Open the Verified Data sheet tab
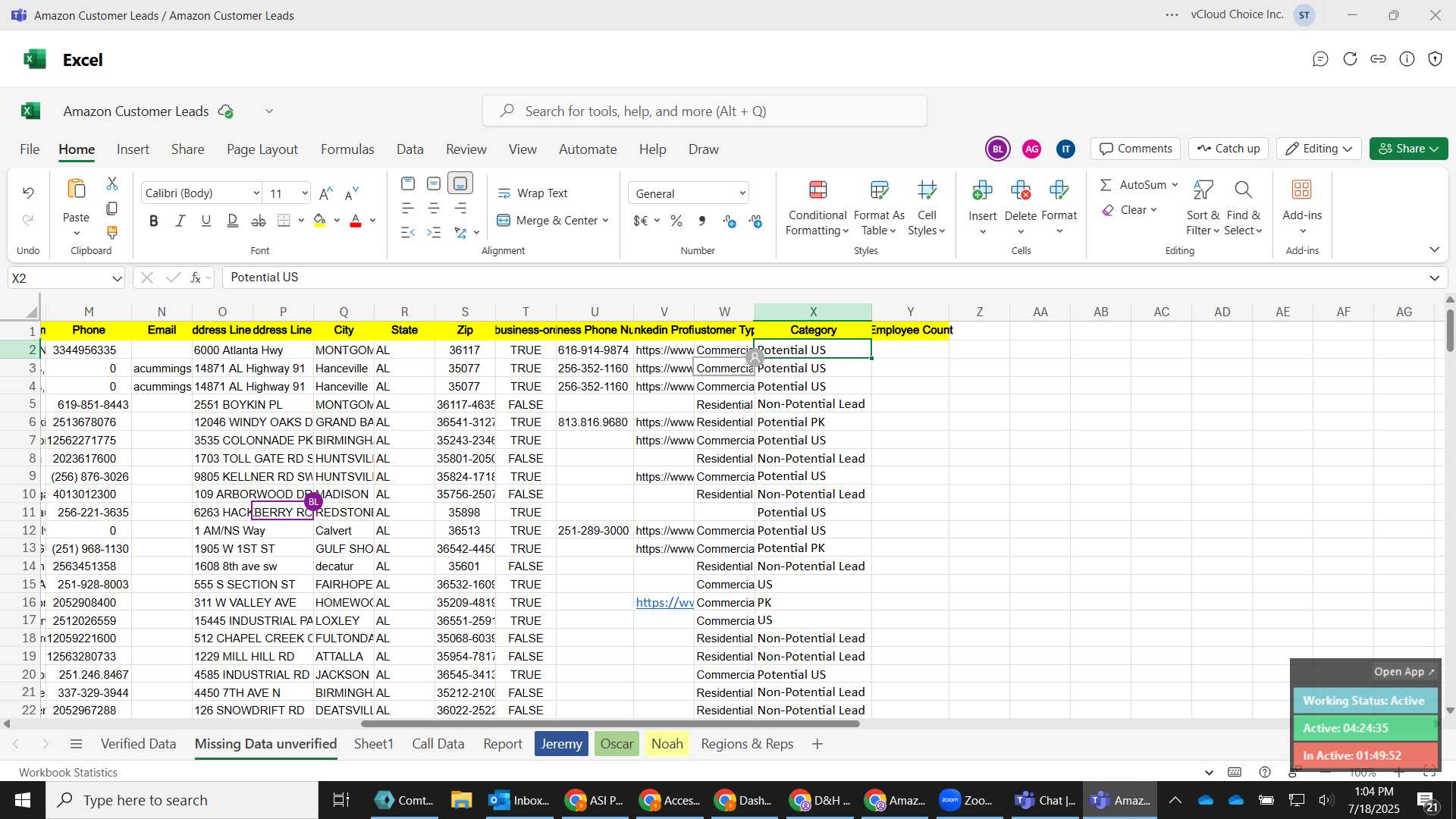The image size is (1456, 819). (x=138, y=744)
